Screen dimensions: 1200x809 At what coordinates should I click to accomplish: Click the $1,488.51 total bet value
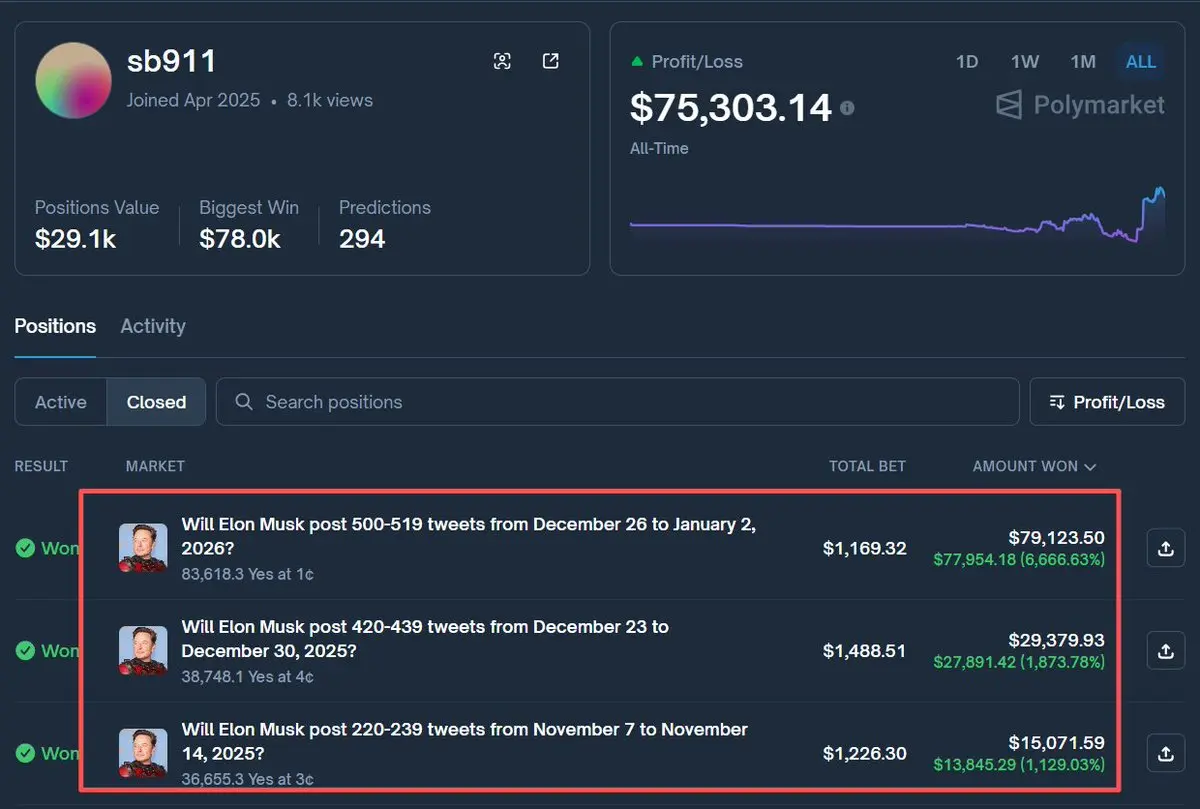865,650
